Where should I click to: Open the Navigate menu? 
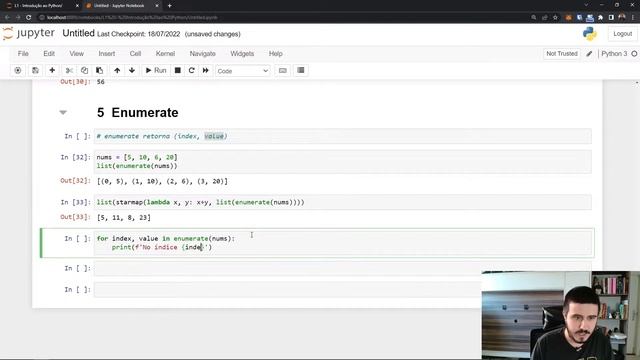(202, 53)
